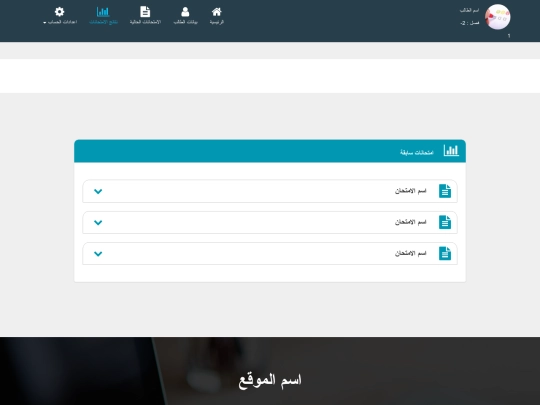Click the student profile avatar picture

pos(498,17)
